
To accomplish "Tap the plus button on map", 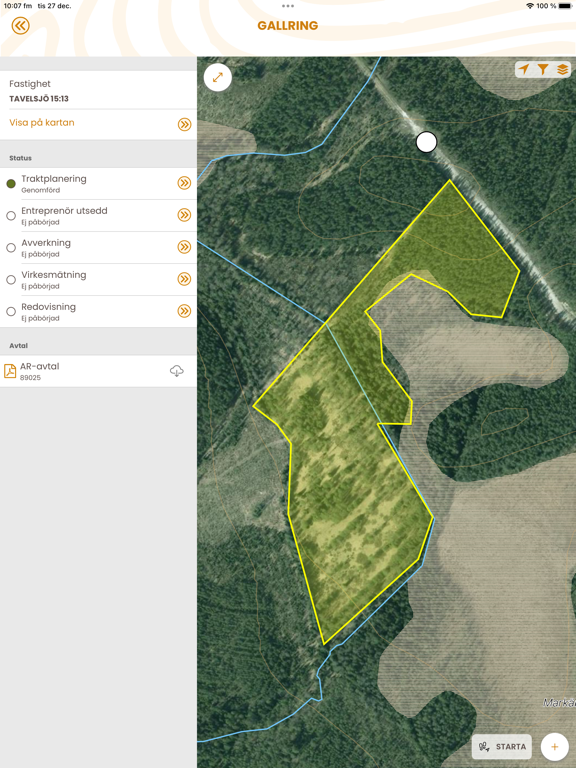I will pos(554,746).
